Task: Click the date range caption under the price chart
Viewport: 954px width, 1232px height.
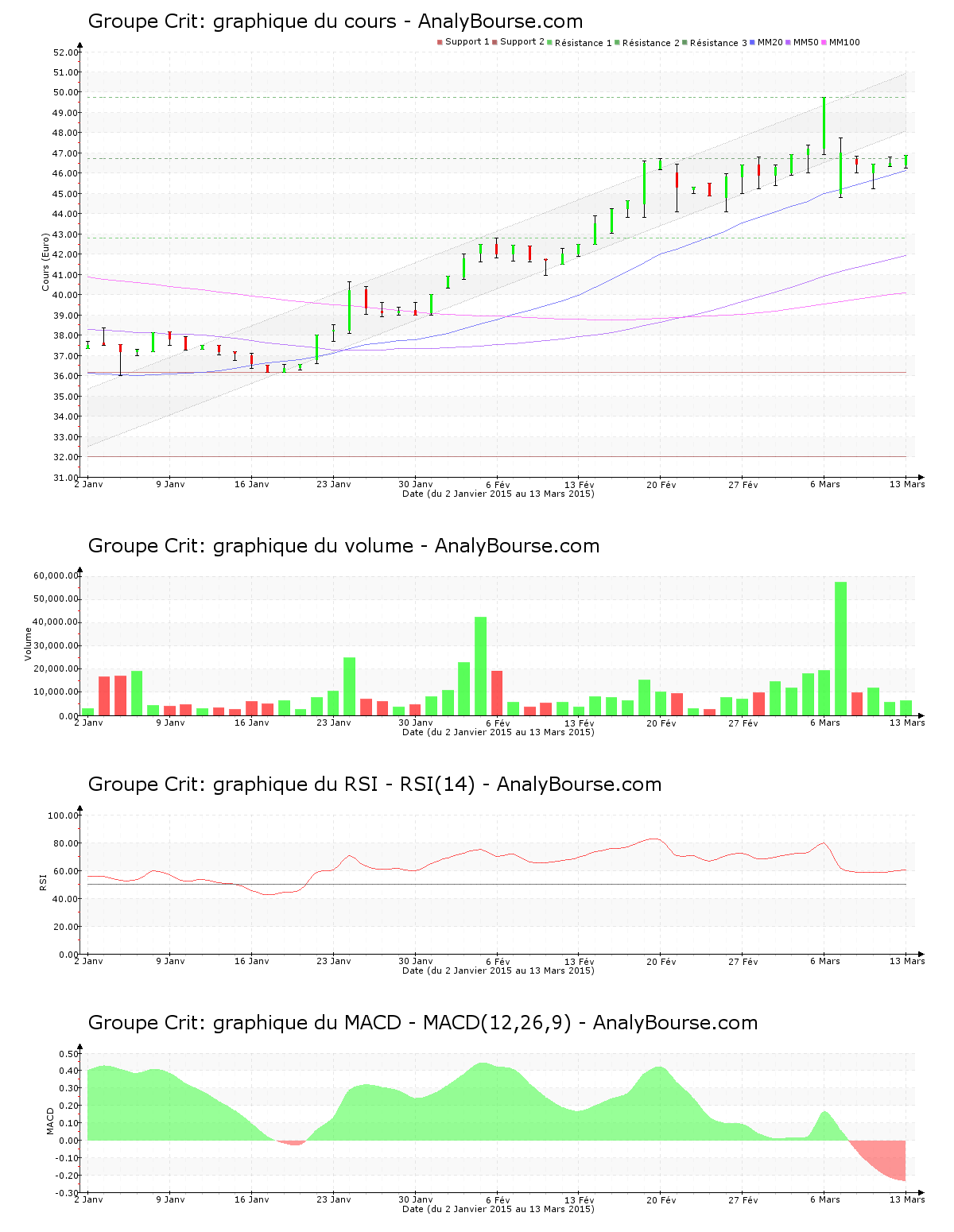Action: point(498,494)
